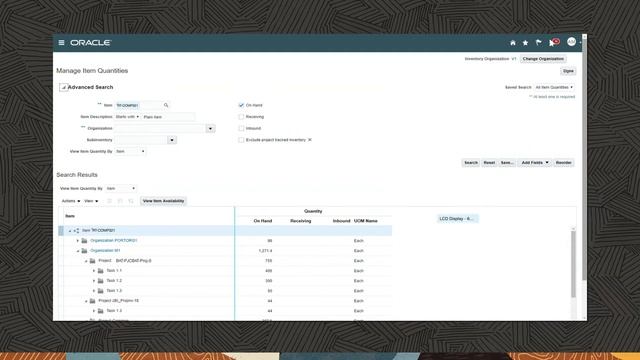Open the Notifications bell icon
The height and width of the screenshot is (360, 640).
(x=552, y=42)
